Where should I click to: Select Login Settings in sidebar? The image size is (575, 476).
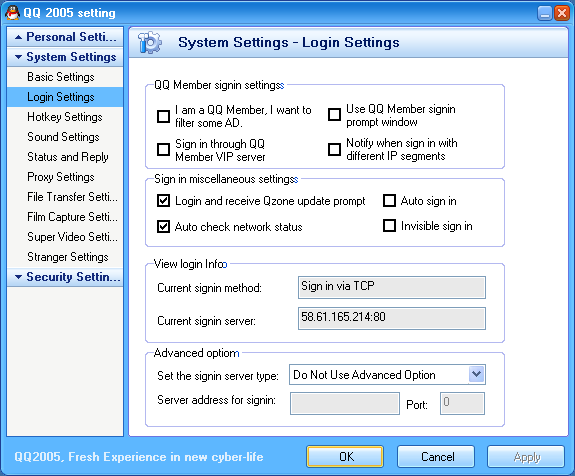pyautogui.click(x=65, y=97)
